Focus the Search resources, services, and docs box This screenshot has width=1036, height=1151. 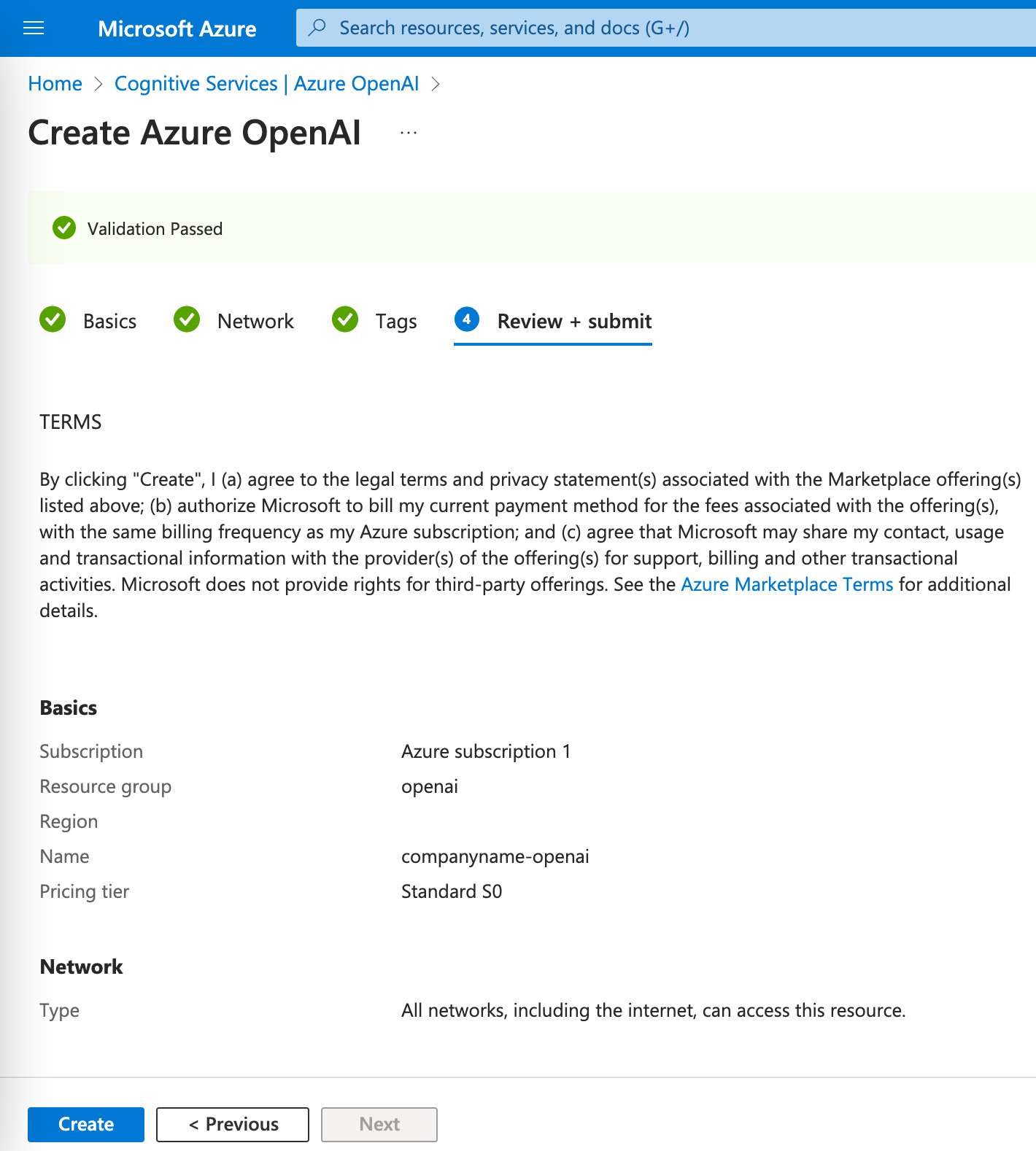point(666,28)
